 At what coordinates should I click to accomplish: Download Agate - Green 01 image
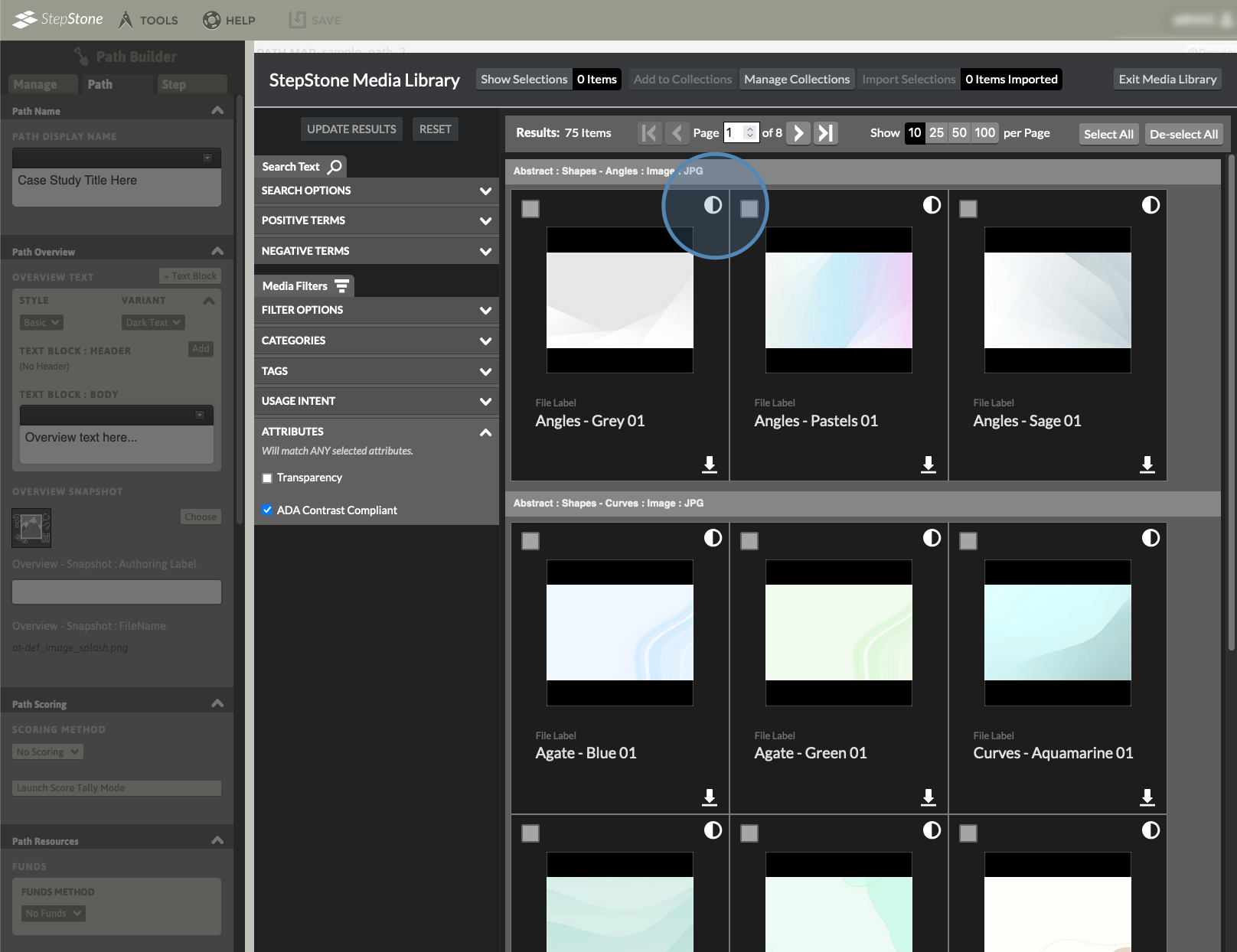tap(929, 797)
